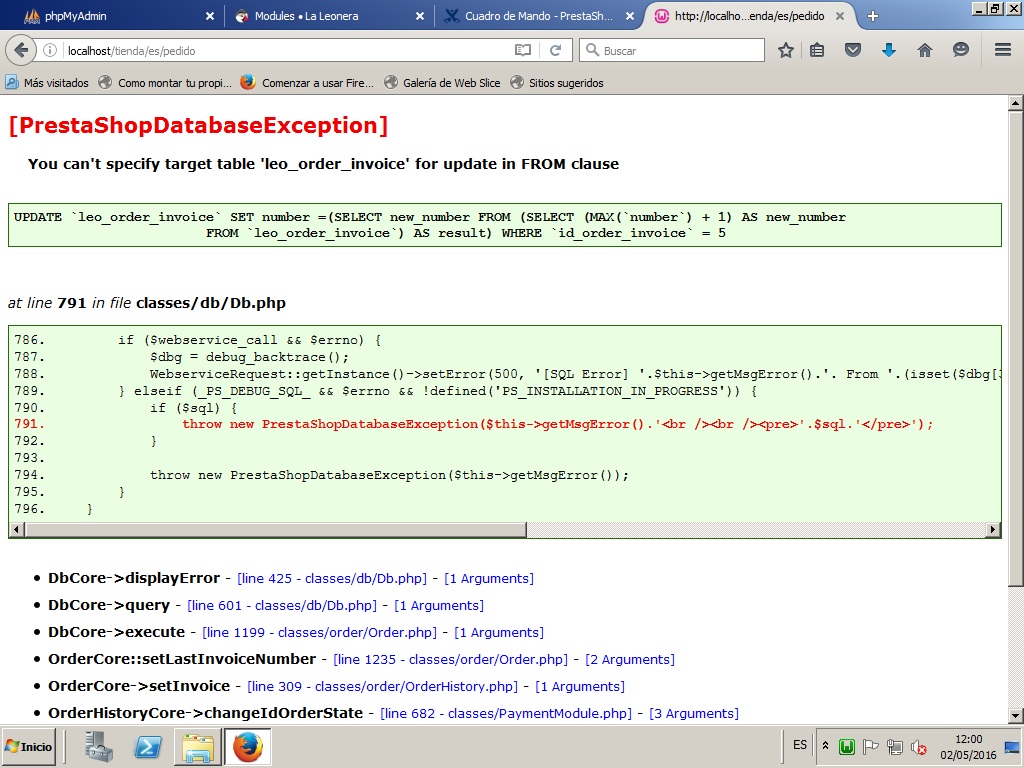
Task: Open Server Manager from taskbar
Action: pos(99,746)
